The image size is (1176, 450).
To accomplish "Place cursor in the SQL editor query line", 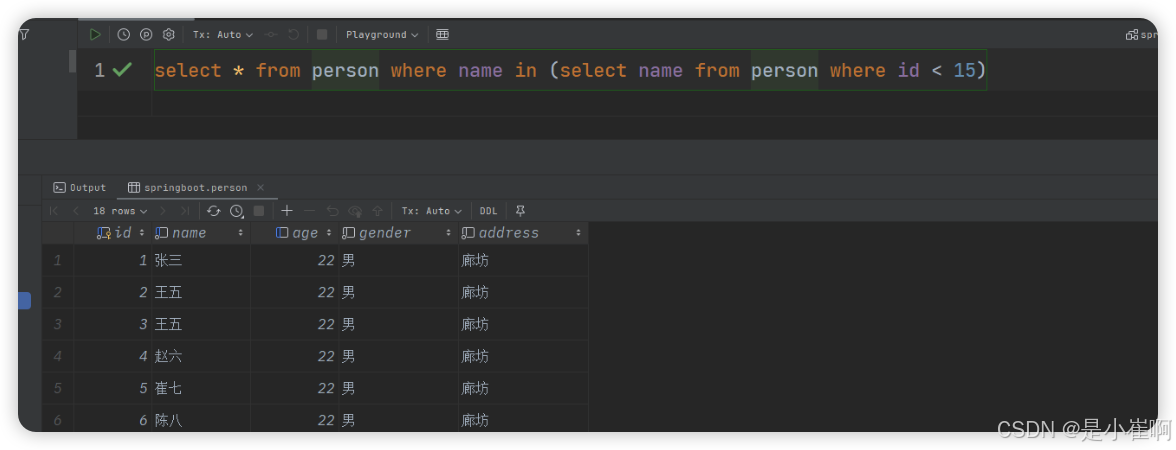I will [570, 70].
